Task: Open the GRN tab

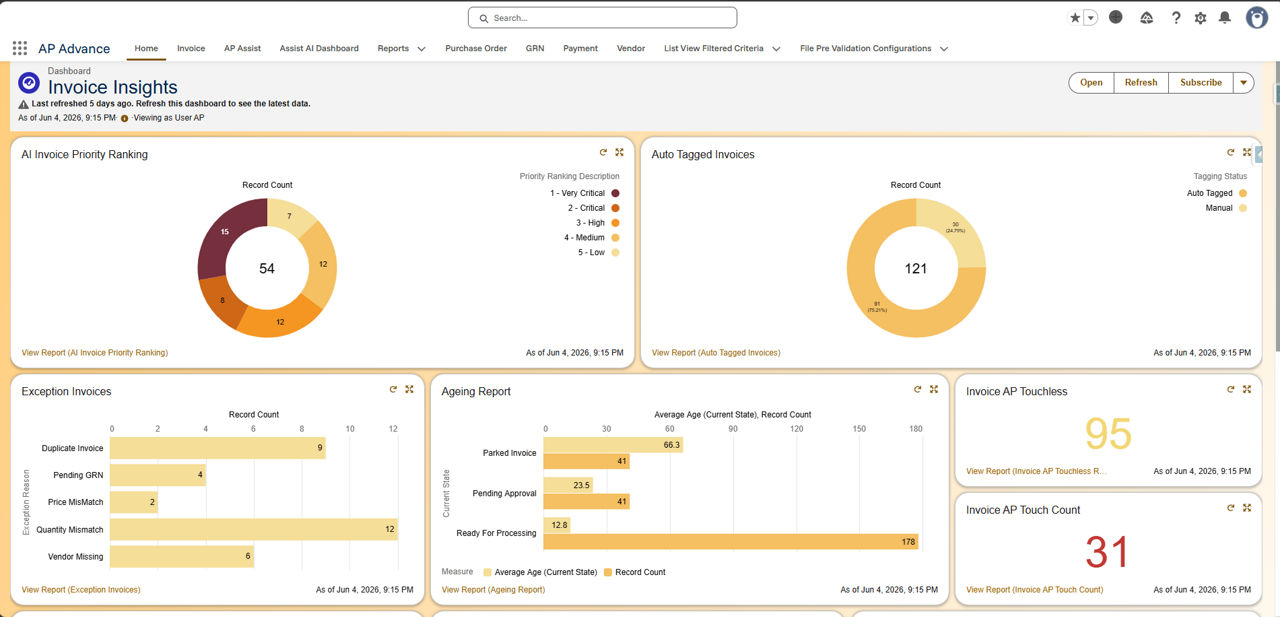Action: pyautogui.click(x=535, y=48)
